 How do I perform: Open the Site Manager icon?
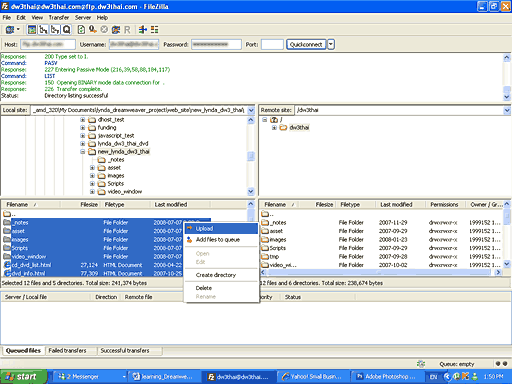point(10,30)
